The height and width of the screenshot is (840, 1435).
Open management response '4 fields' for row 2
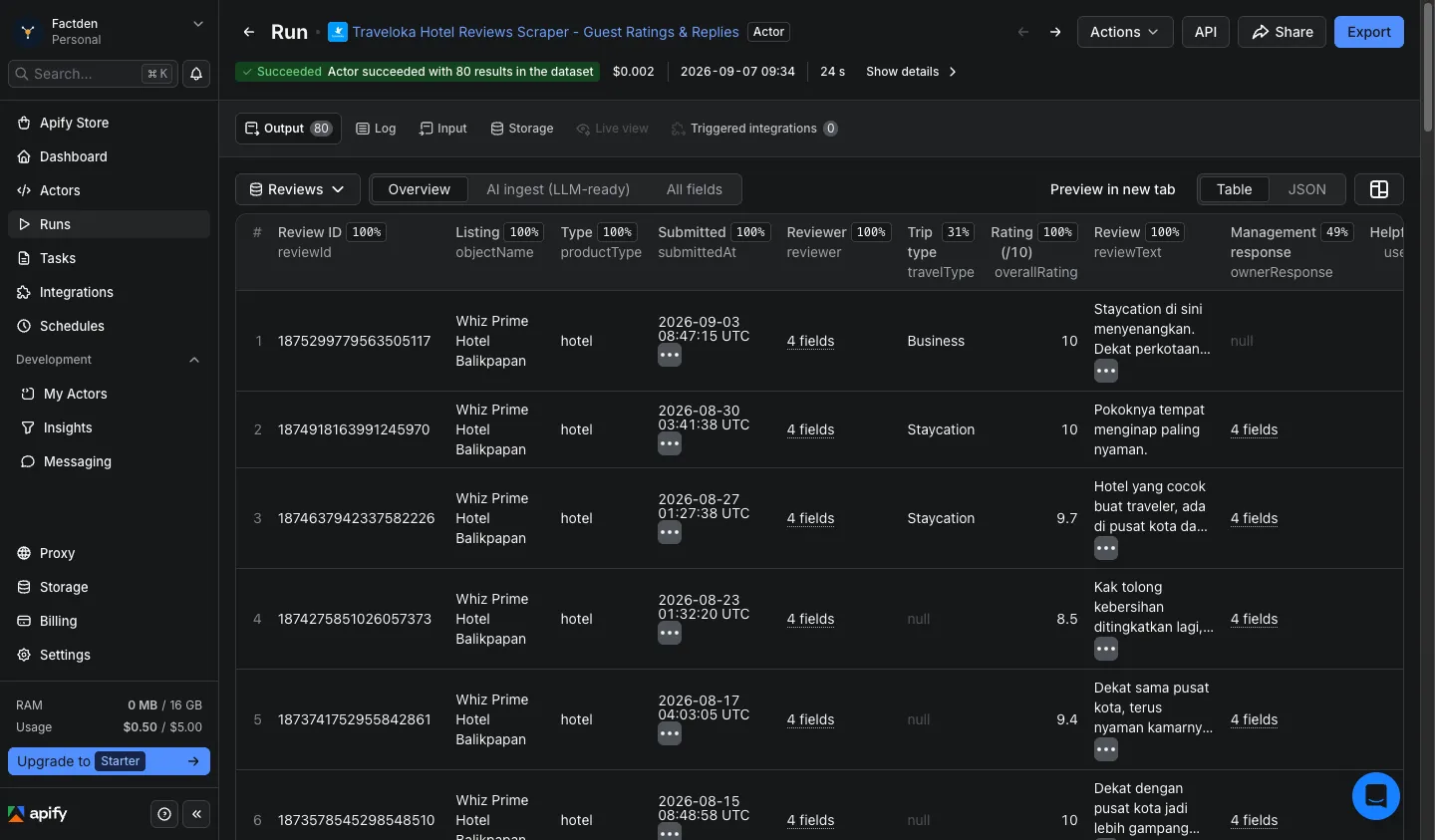point(1254,429)
